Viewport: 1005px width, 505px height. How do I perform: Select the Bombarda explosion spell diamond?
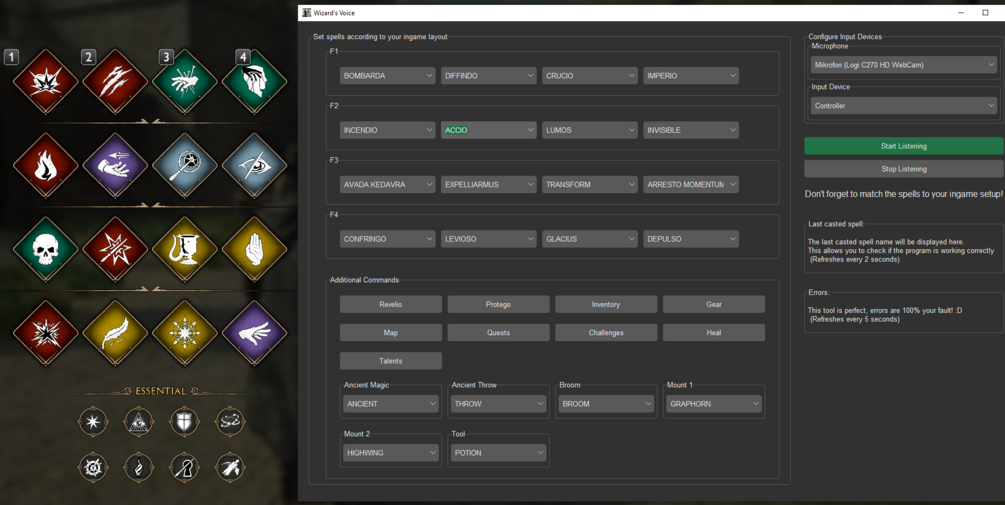[46, 82]
